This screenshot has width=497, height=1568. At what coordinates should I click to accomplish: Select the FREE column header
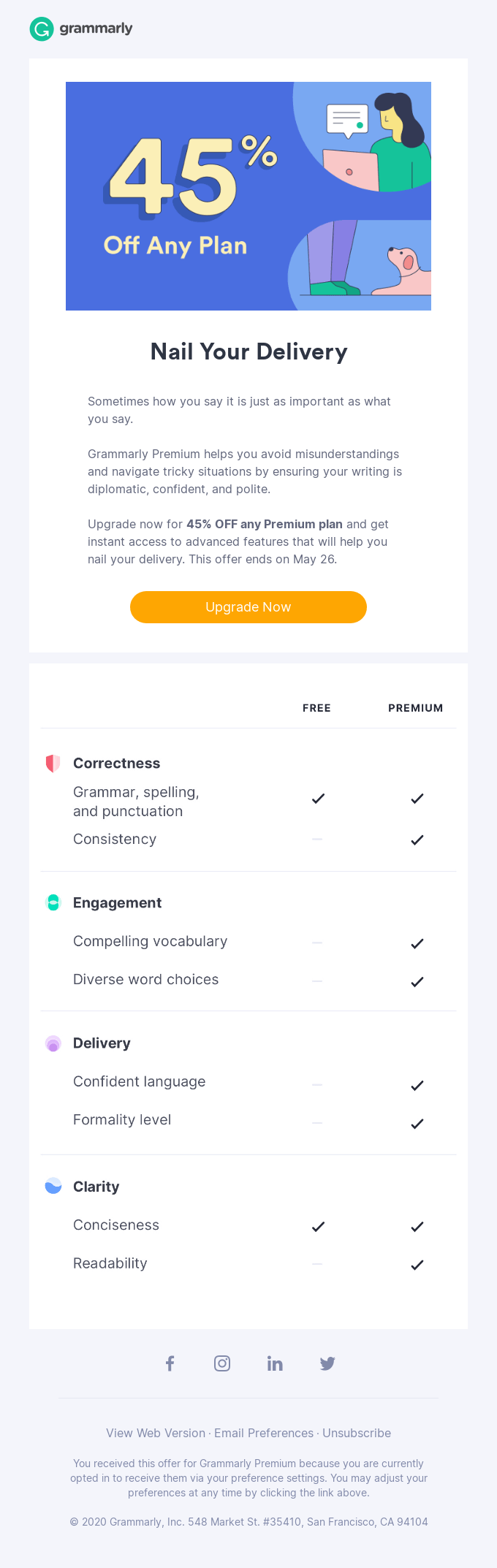316,707
